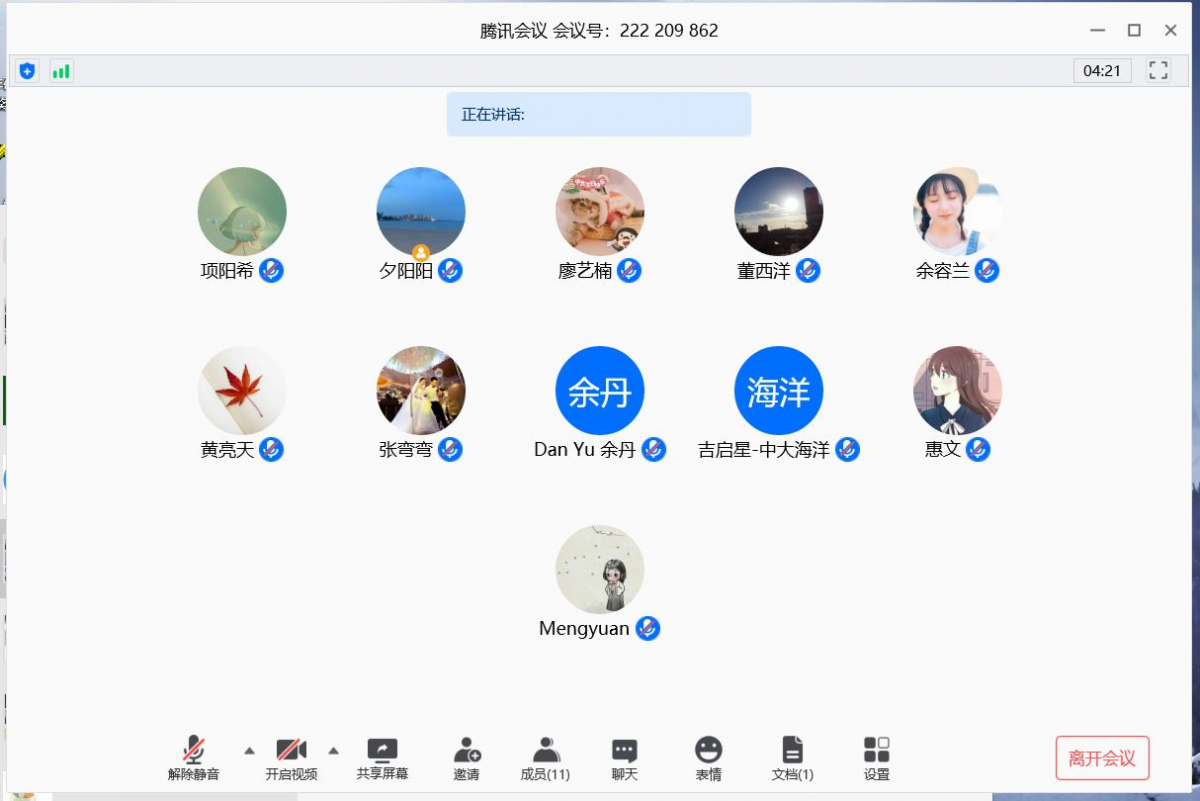Toggle mute on 项阳希's microphone icon
Screen dimensions: 1200x801
click(269, 270)
